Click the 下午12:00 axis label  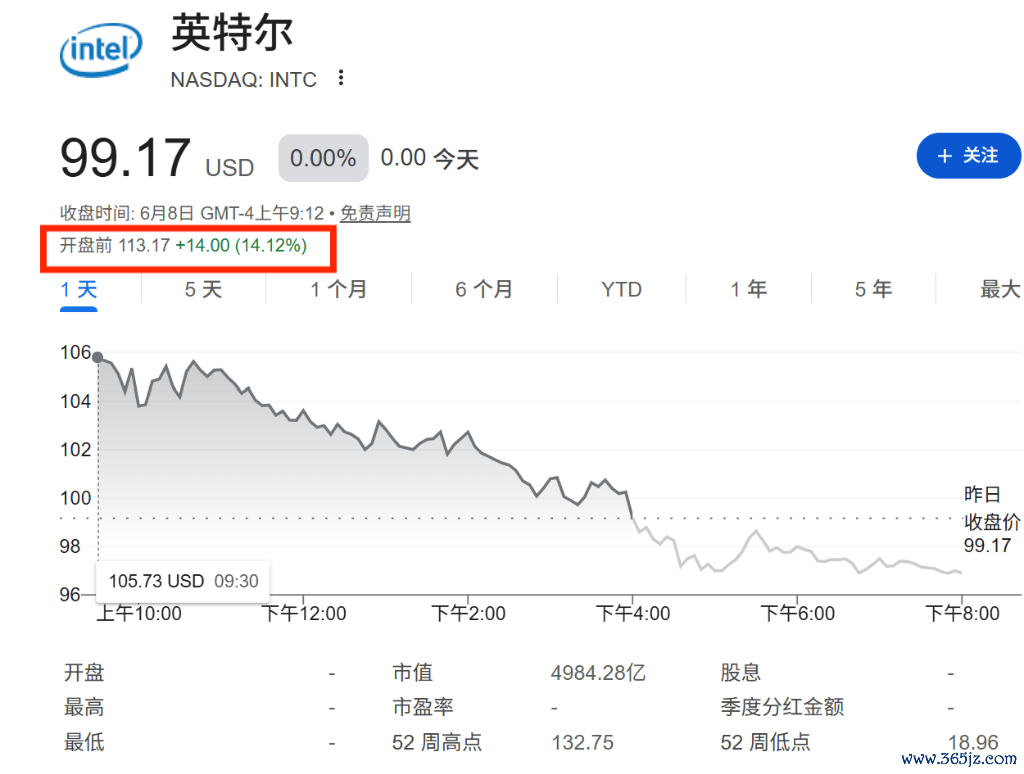tap(304, 614)
